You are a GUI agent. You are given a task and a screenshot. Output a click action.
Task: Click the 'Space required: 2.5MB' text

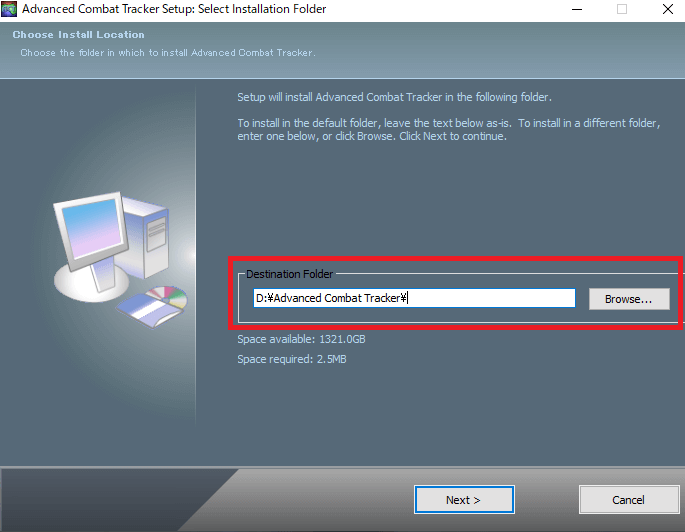coord(291,358)
